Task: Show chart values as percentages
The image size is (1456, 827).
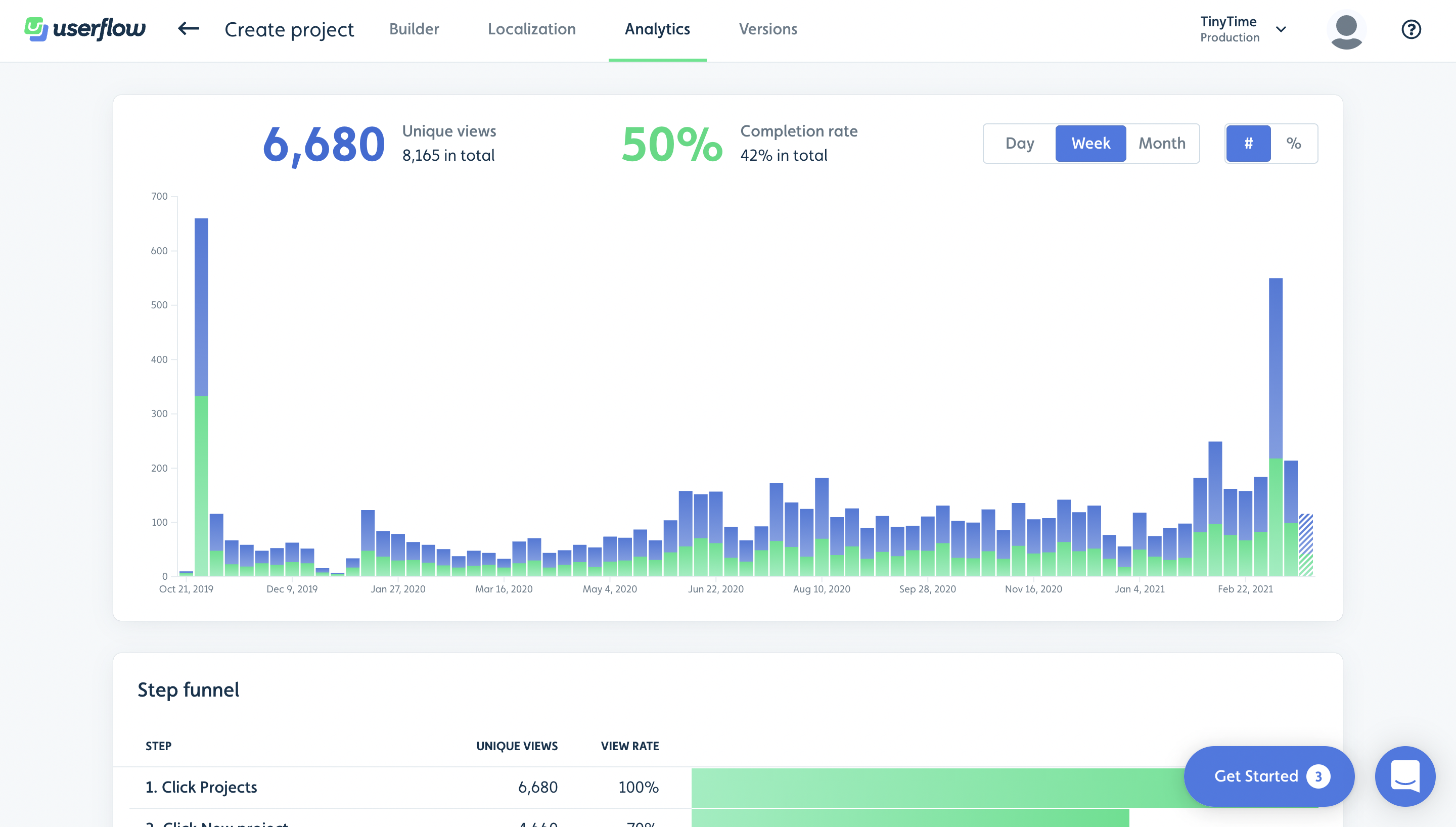Action: point(1293,143)
